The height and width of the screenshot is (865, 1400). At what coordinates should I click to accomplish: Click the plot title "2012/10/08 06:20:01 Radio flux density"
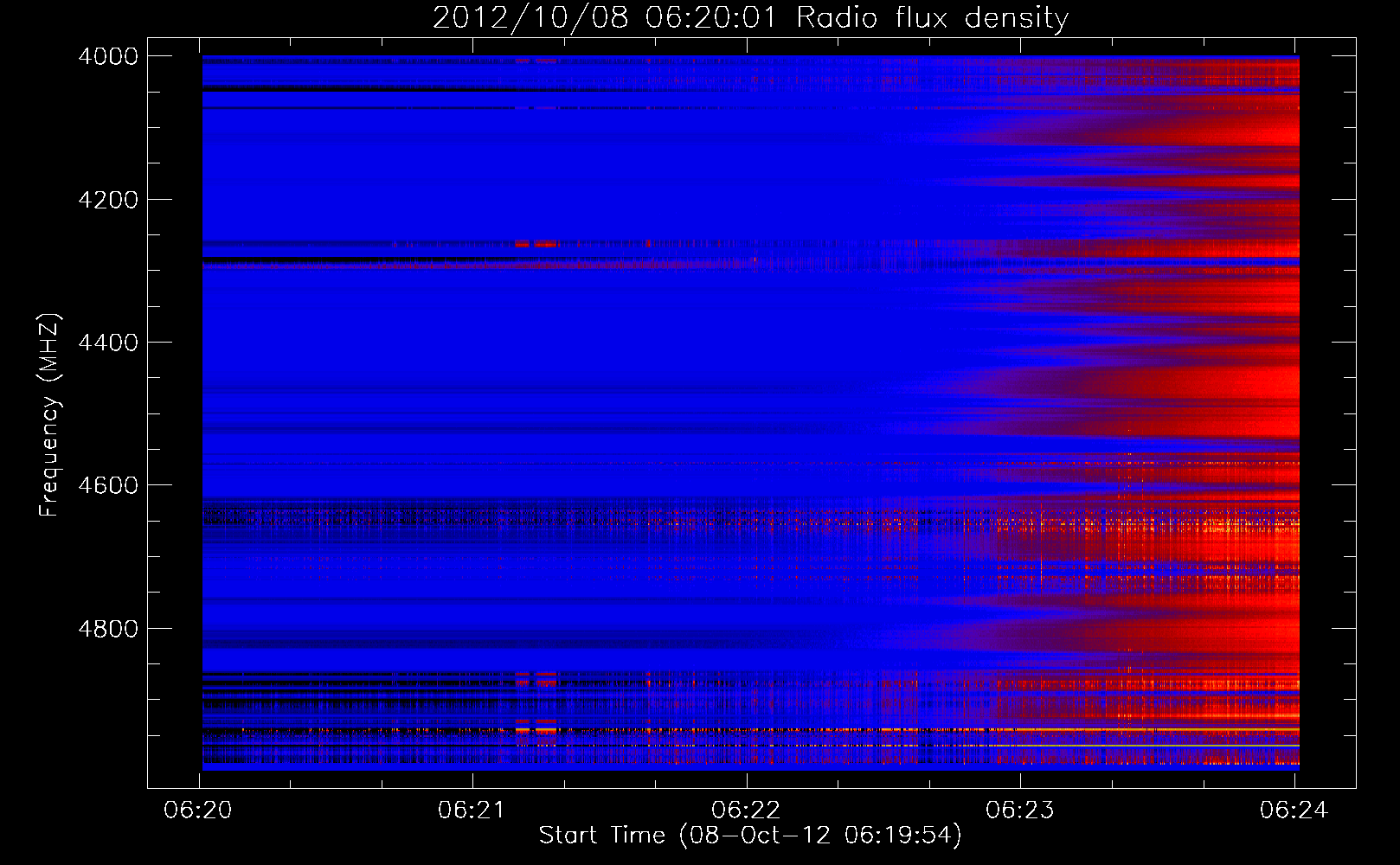[750, 18]
